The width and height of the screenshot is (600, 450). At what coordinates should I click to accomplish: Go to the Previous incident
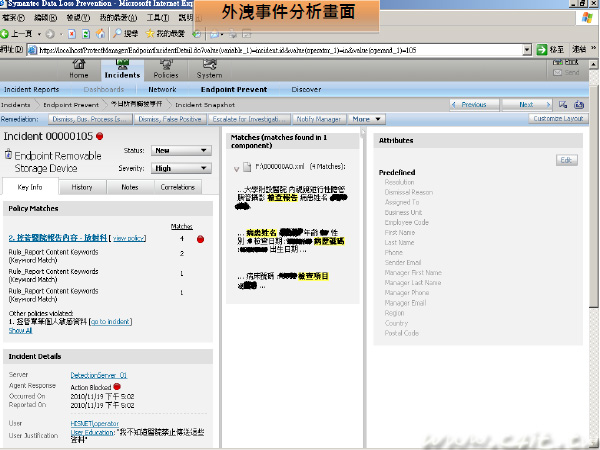(474, 104)
